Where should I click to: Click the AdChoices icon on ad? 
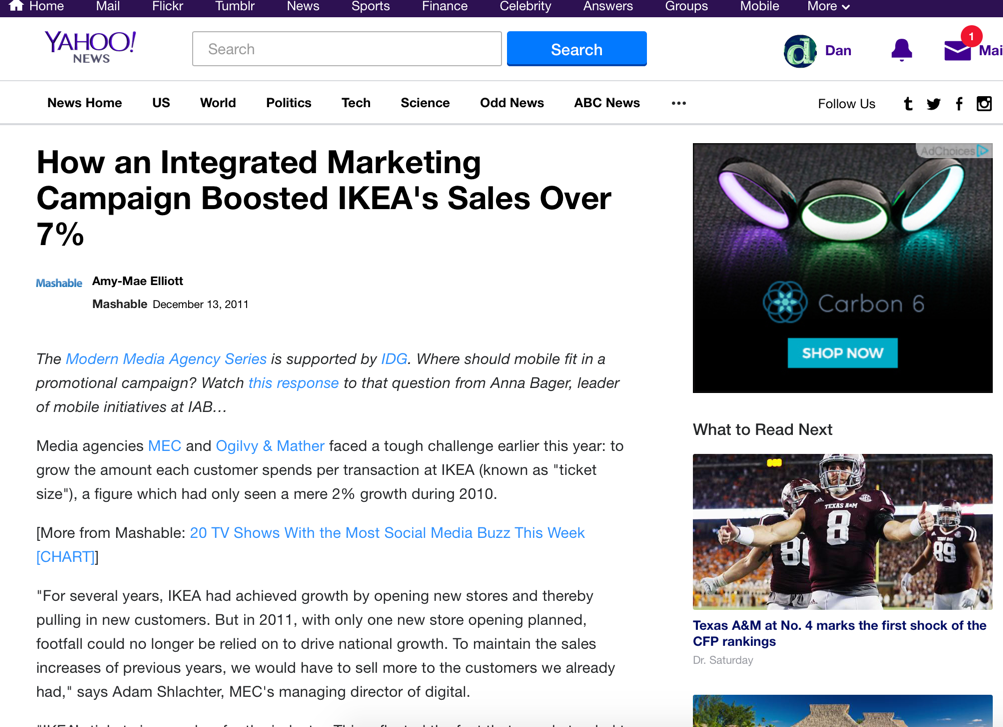click(983, 150)
